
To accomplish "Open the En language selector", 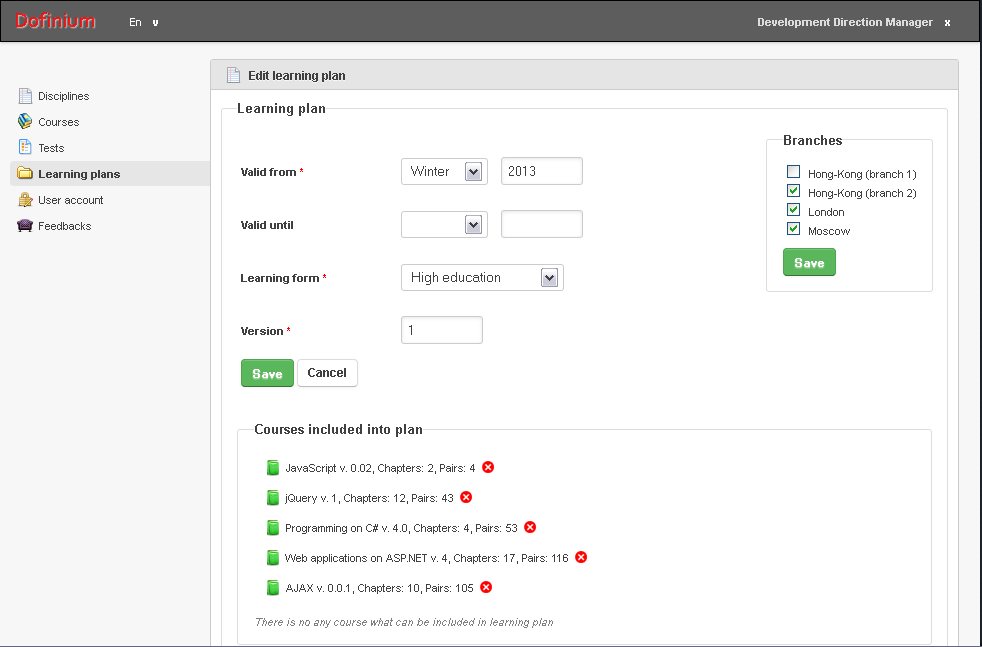I will tap(143, 22).
